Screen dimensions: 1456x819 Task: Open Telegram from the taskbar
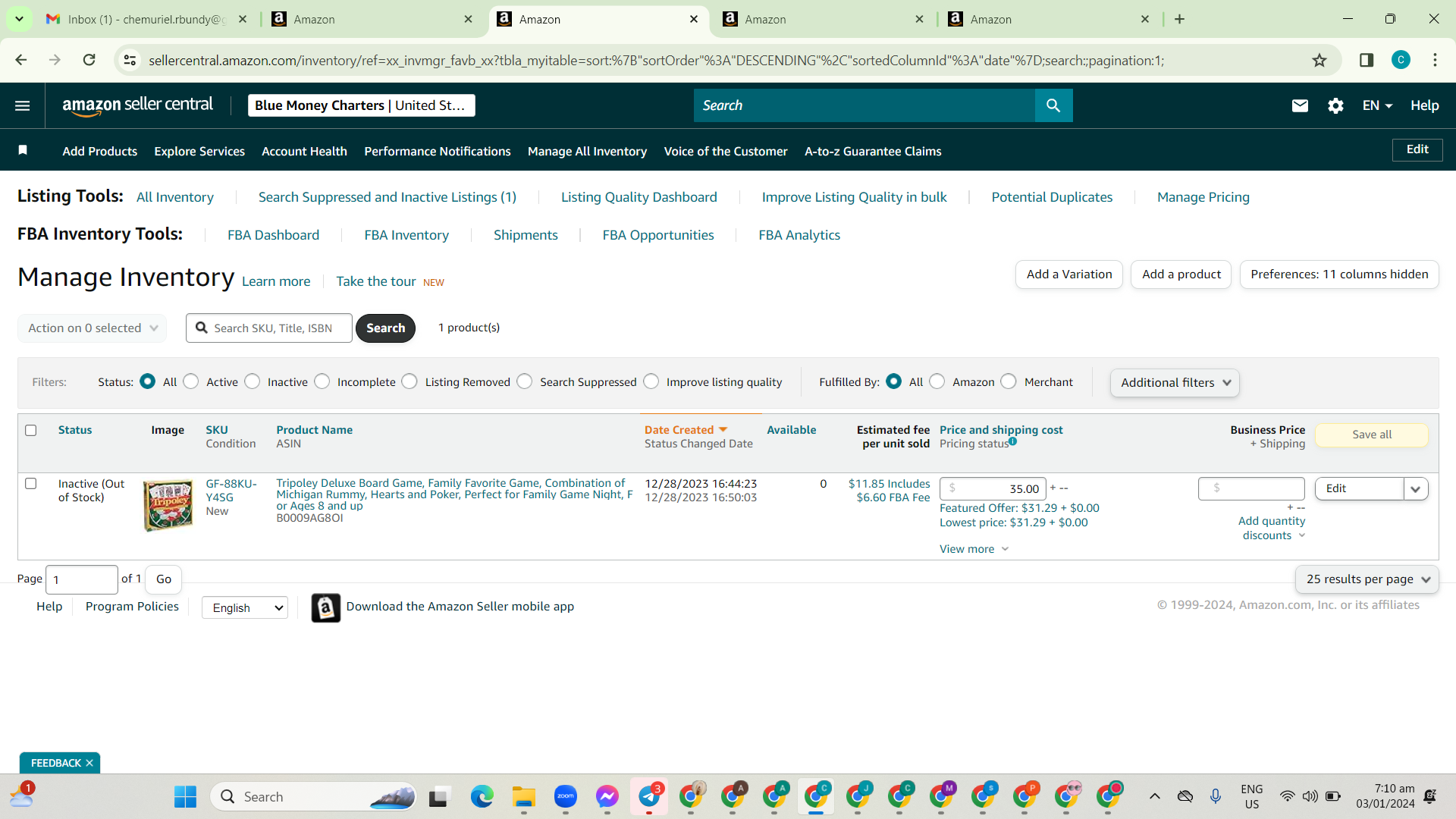click(x=649, y=796)
